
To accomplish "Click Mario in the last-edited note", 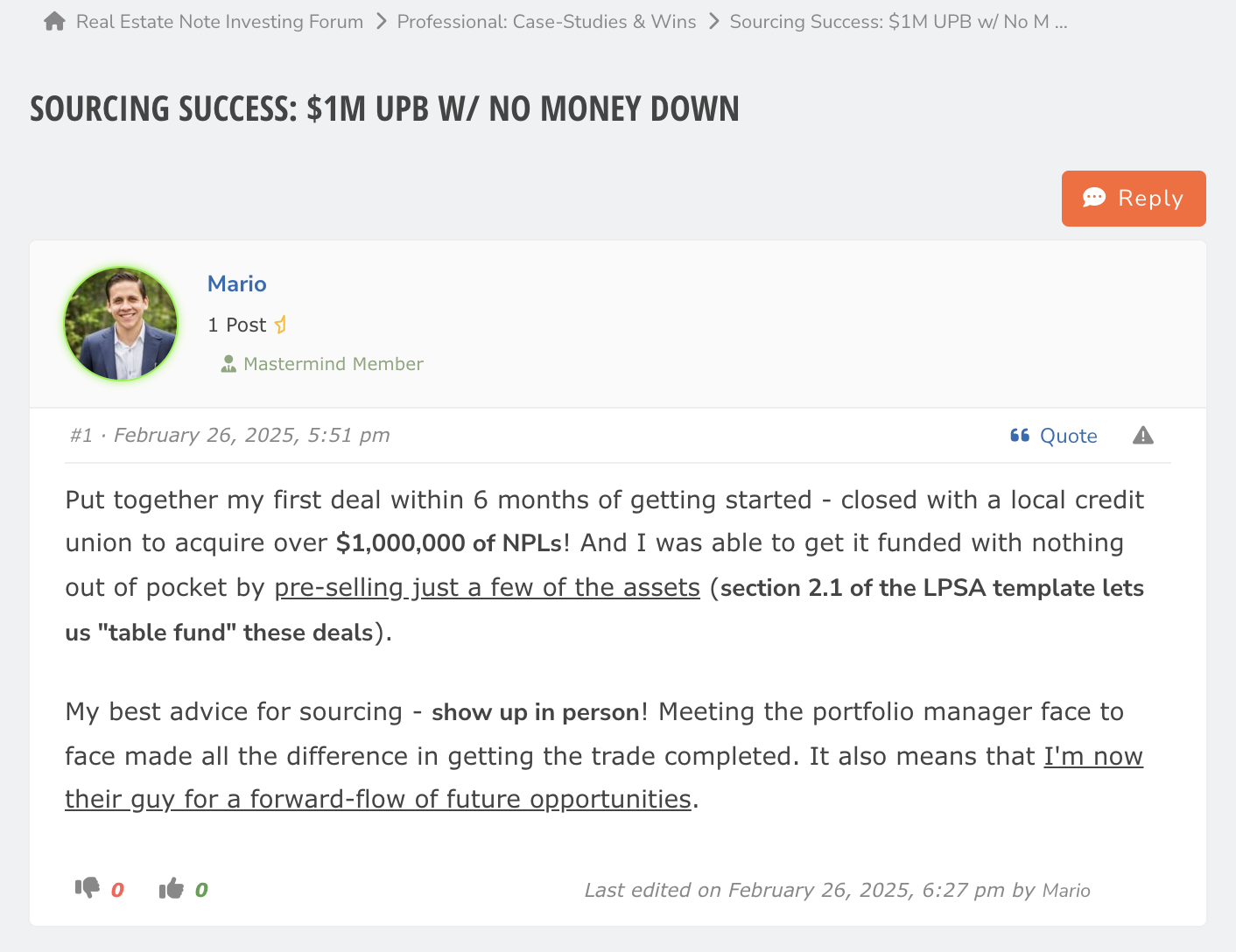I will (1066, 891).
